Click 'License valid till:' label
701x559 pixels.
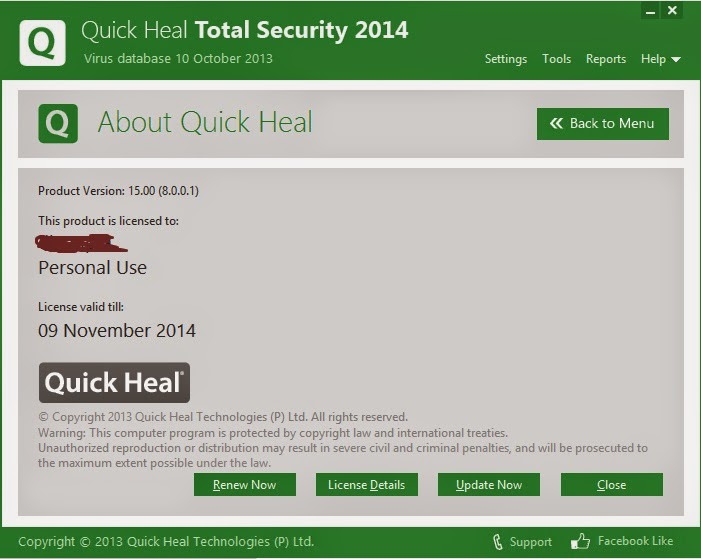pyautogui.click(x=81, y=307)
